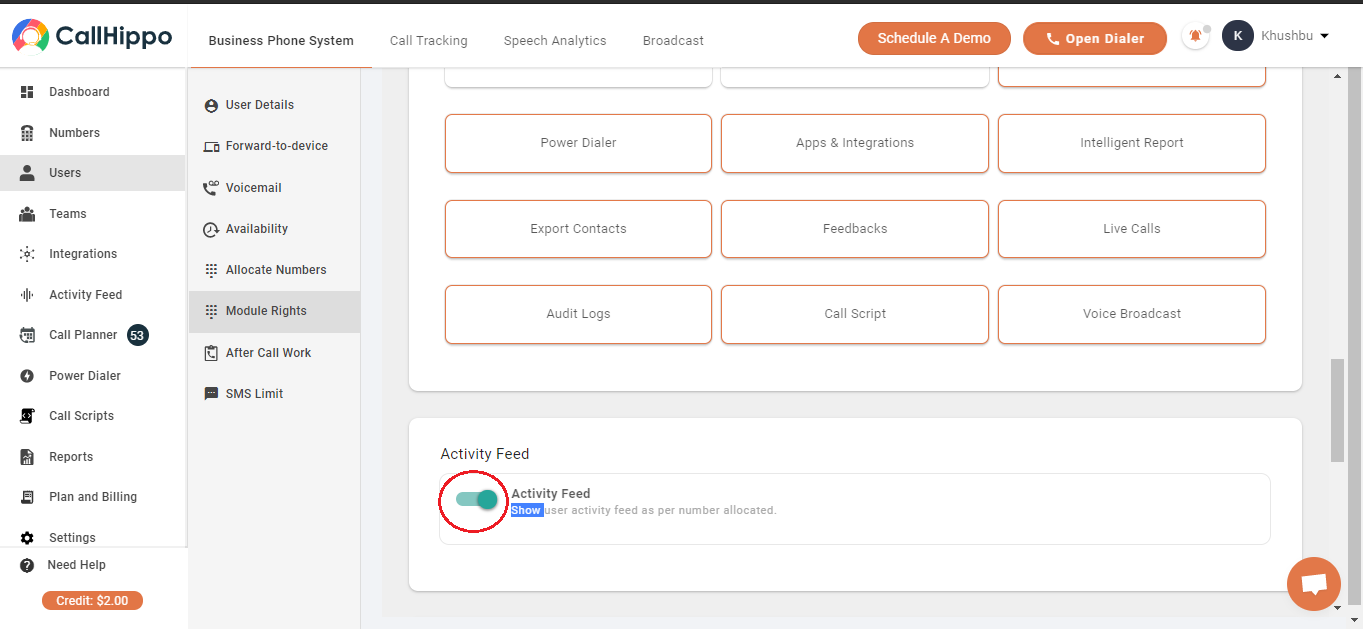Click the Plan and Billing icon
The width and height of the screenshot is (1363, 629).
coord(27,497)
